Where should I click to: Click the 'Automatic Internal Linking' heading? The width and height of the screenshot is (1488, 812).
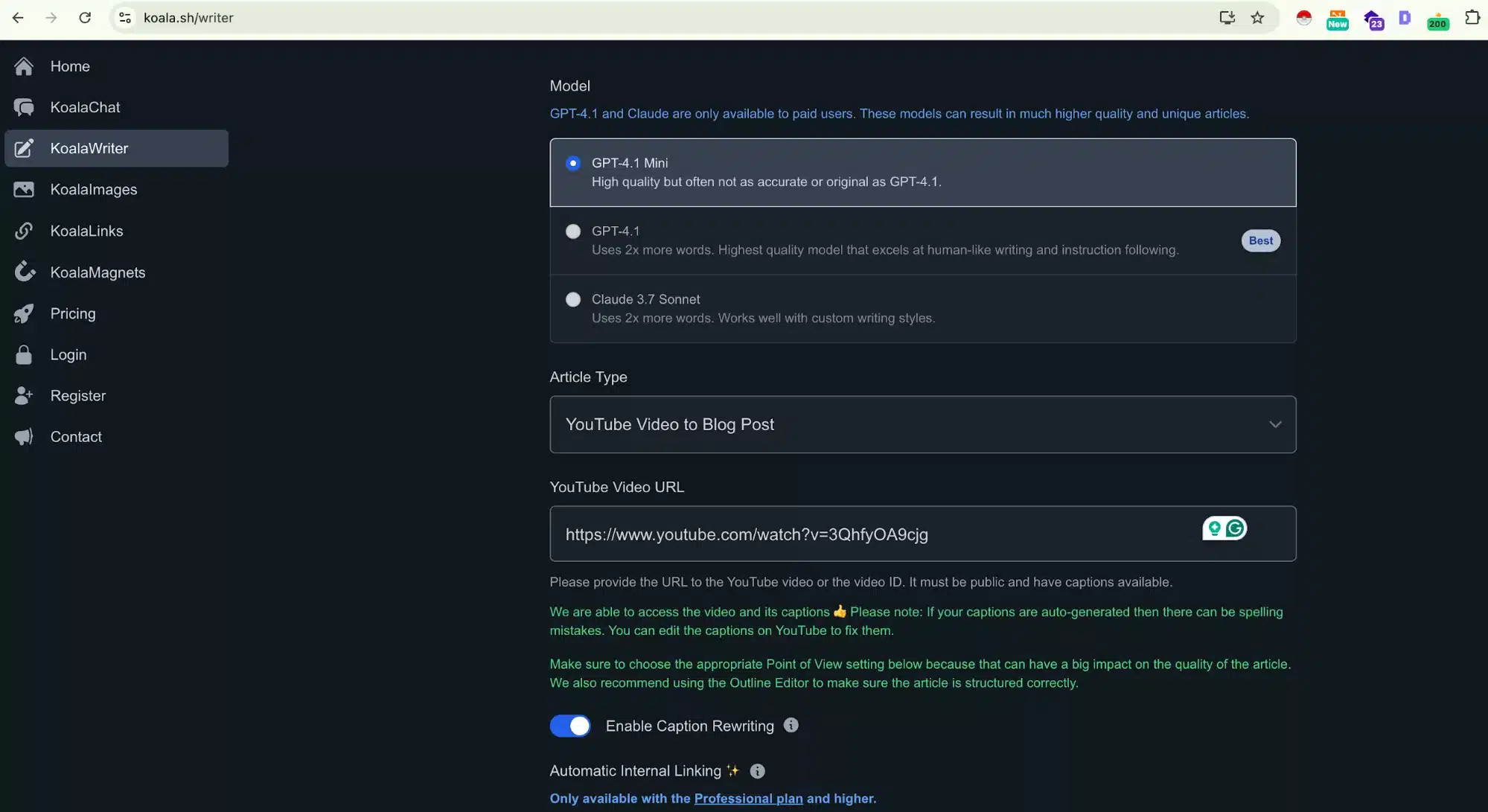coord(635,771)
